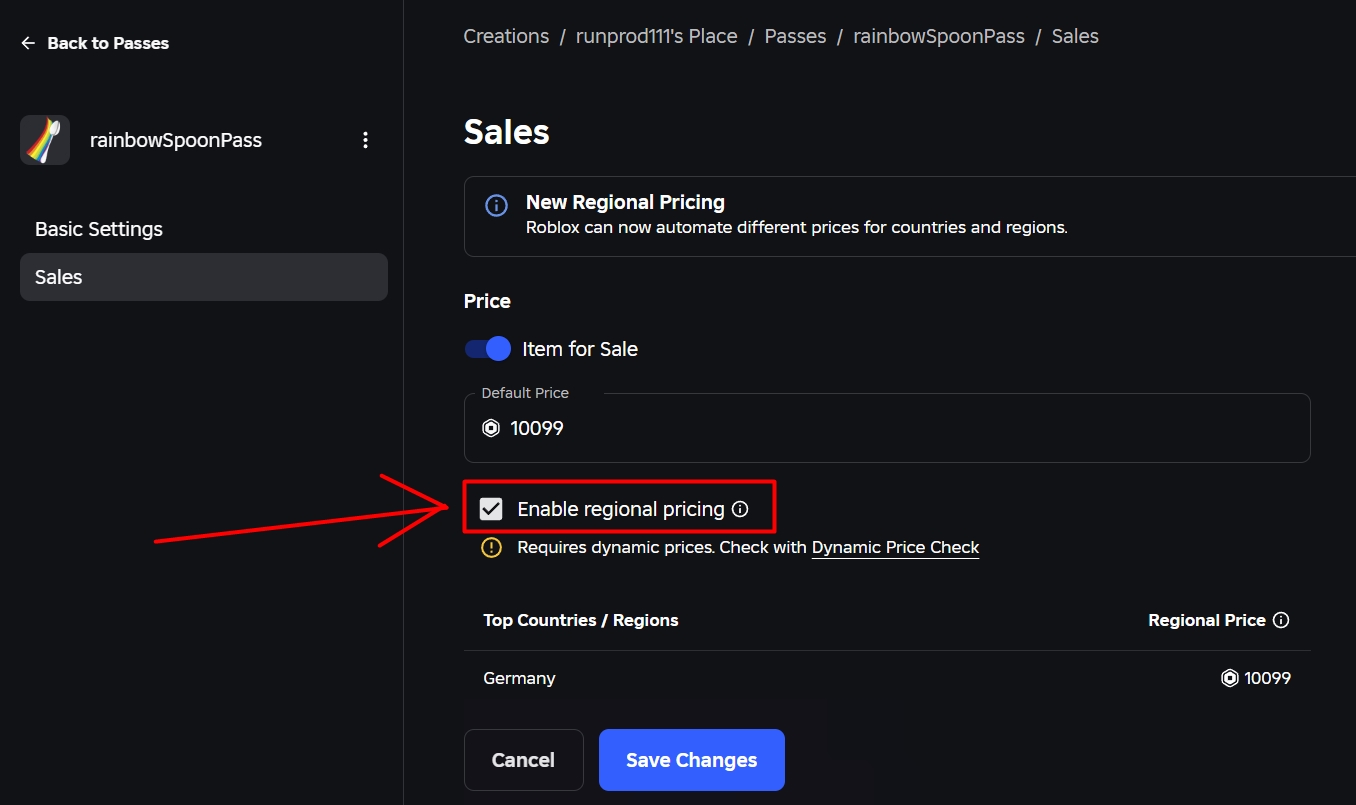Click the Robux icon next to Germany price
Screen dimensions: 1356x805
(x=1230, y=678)
